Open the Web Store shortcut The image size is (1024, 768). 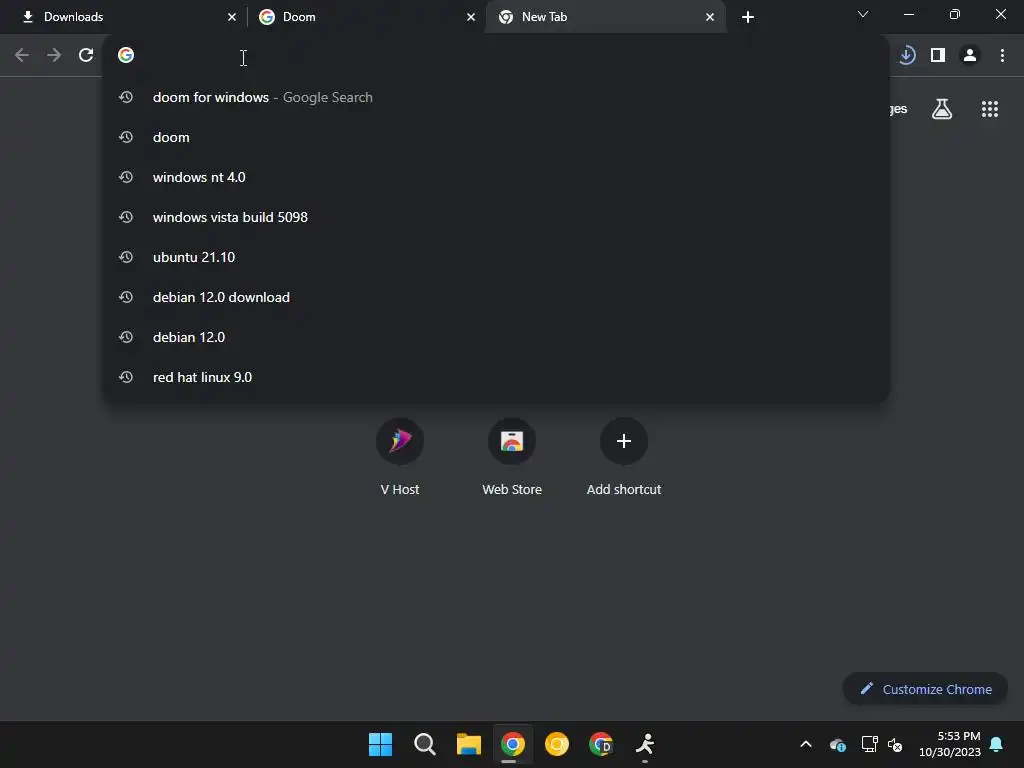[512, 456]
